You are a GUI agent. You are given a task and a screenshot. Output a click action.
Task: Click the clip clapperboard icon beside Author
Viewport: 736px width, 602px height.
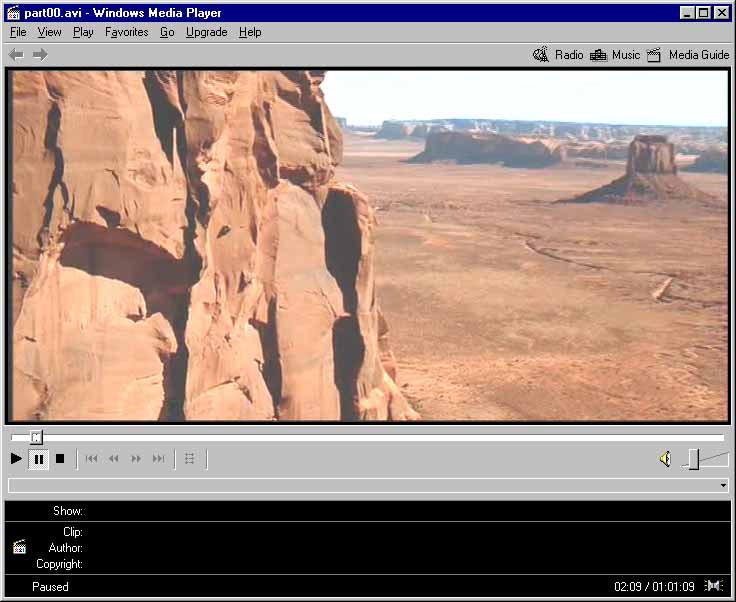(19, 547)
